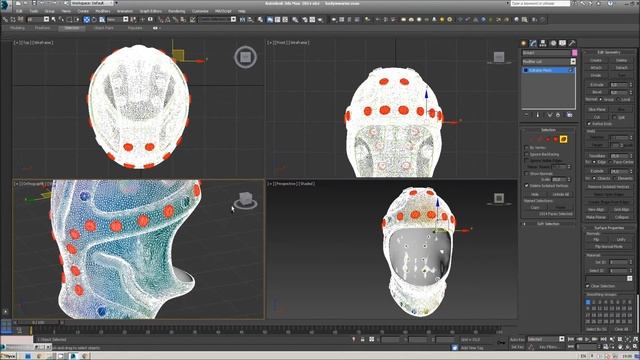The image size is (640, 360).
Task: Open the Create command panel tab
Action: click(x=524, y=43)
